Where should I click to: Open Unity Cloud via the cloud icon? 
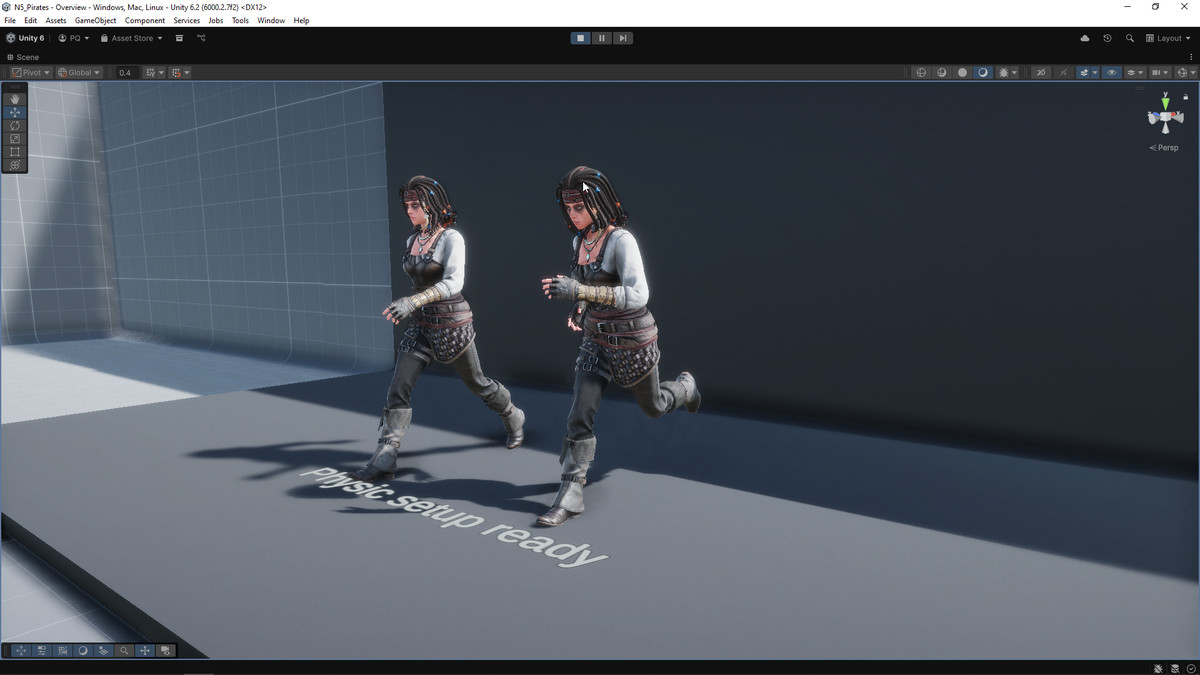point(1085,38)
